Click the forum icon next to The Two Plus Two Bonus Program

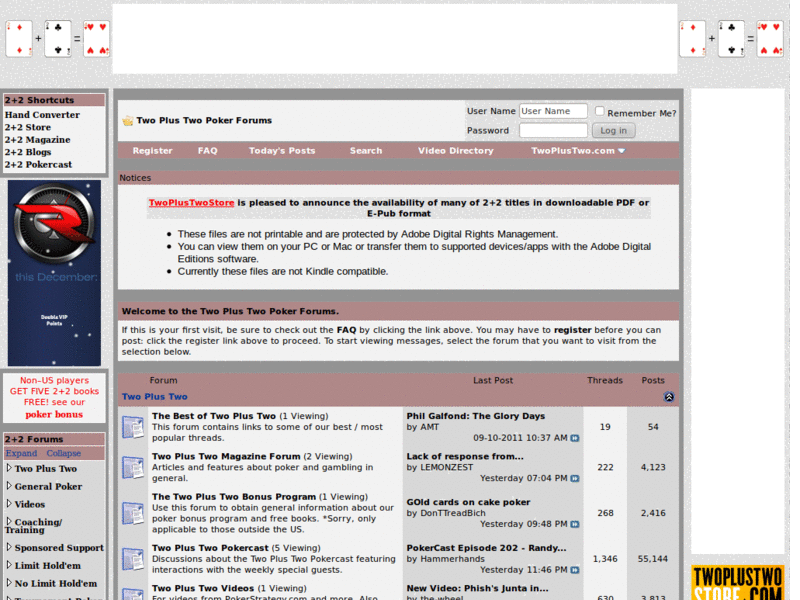[133, 513]
